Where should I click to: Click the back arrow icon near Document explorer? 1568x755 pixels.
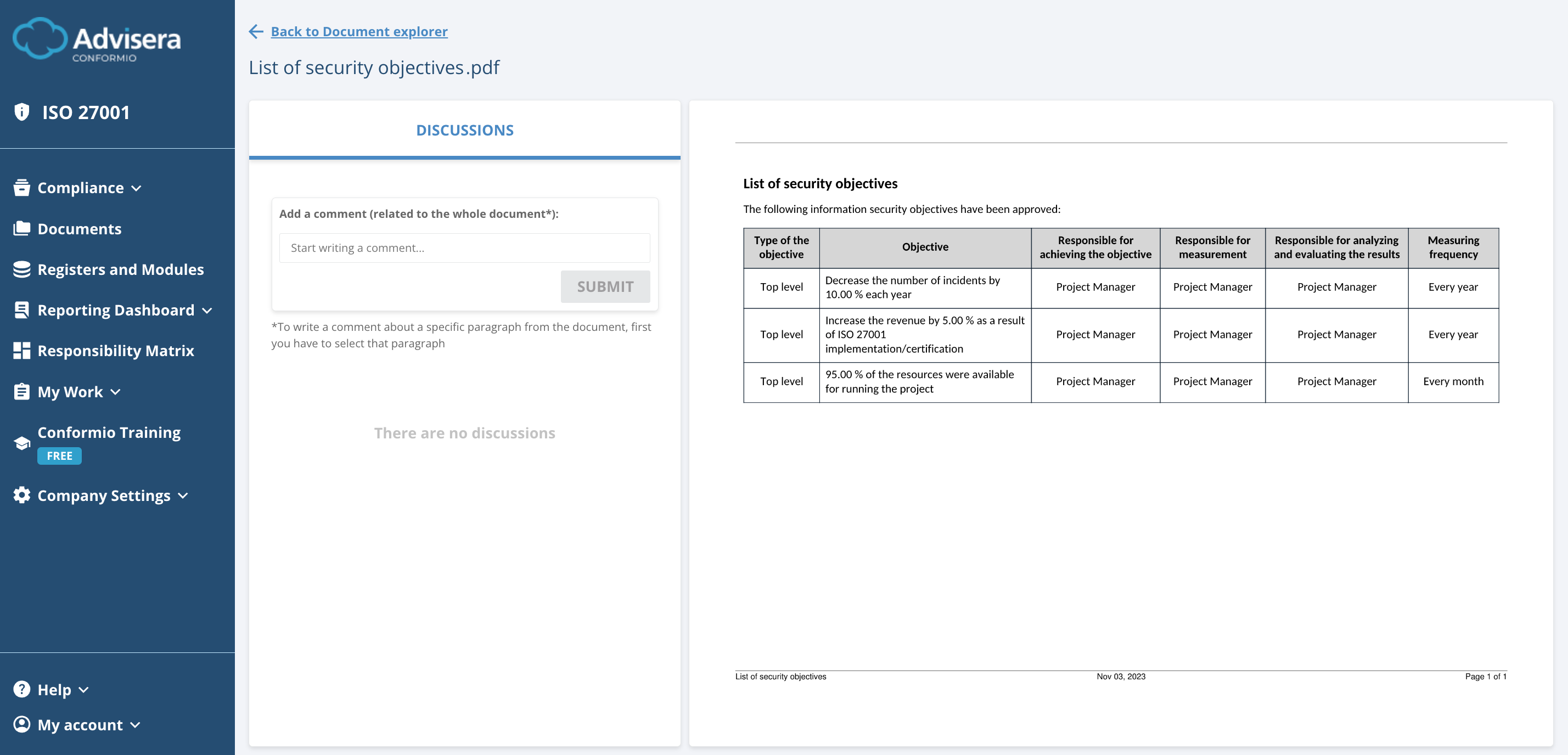click(x=256, y=31)
